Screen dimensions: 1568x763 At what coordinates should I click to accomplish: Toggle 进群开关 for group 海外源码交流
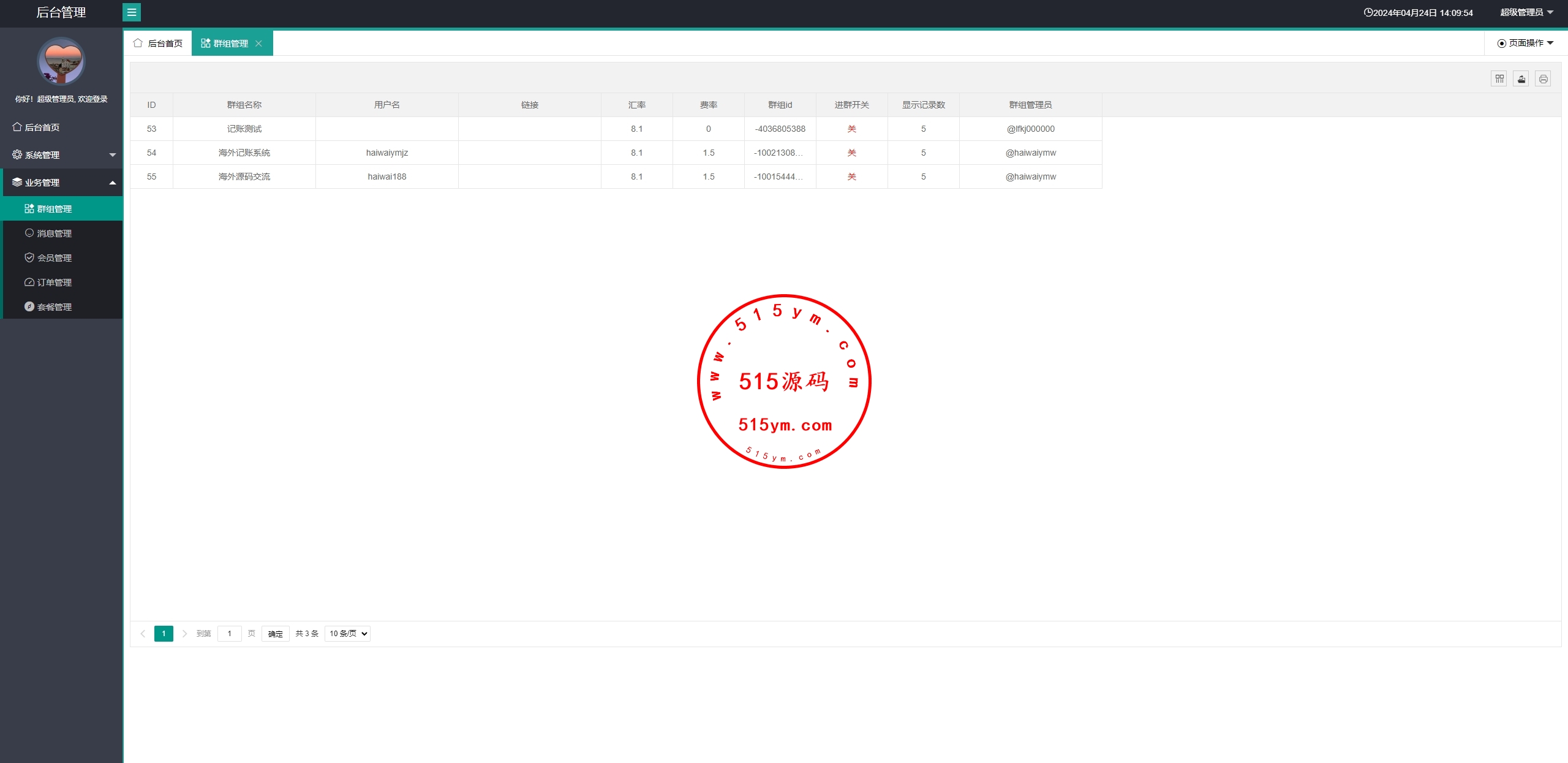point(851,177)
